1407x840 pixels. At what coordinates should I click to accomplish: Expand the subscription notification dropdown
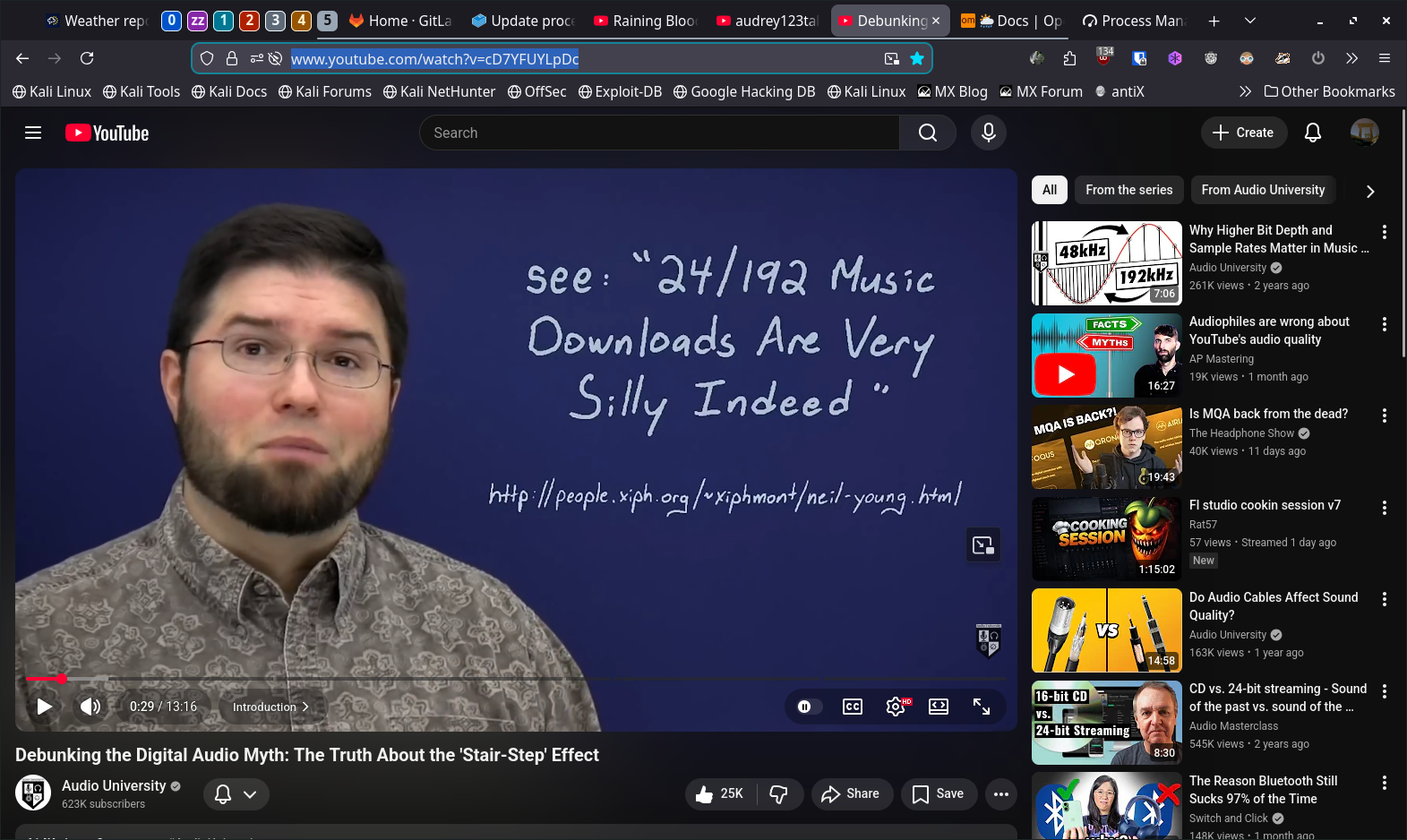tap(236, 793)
